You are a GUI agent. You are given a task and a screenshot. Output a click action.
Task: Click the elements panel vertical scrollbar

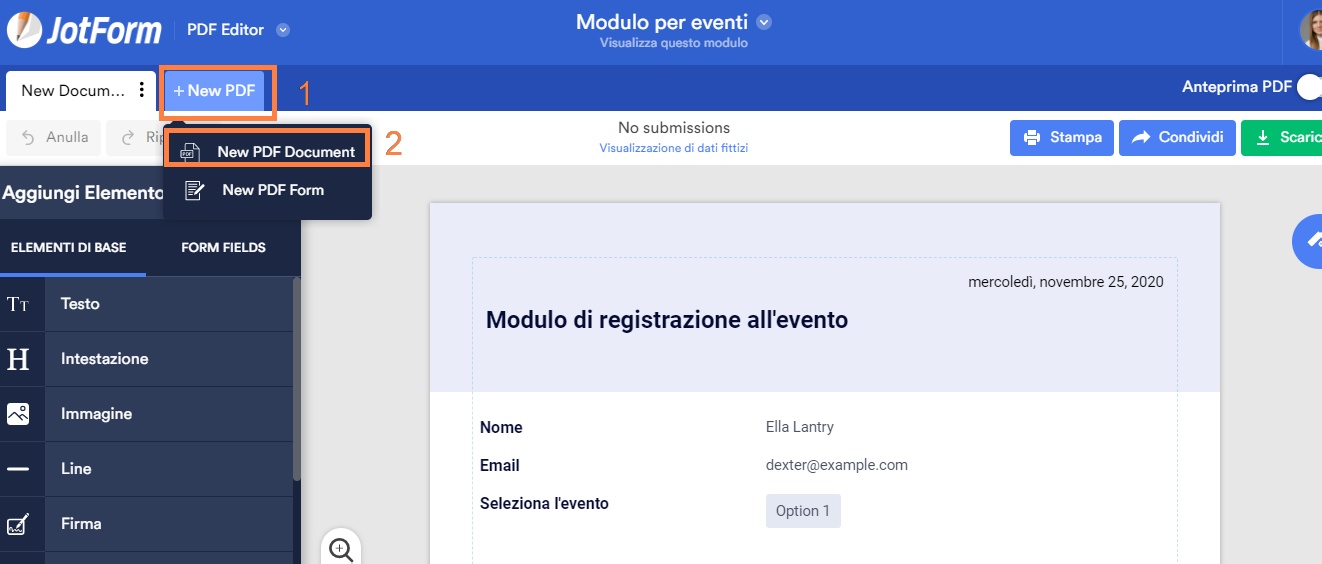click(296, 380)
